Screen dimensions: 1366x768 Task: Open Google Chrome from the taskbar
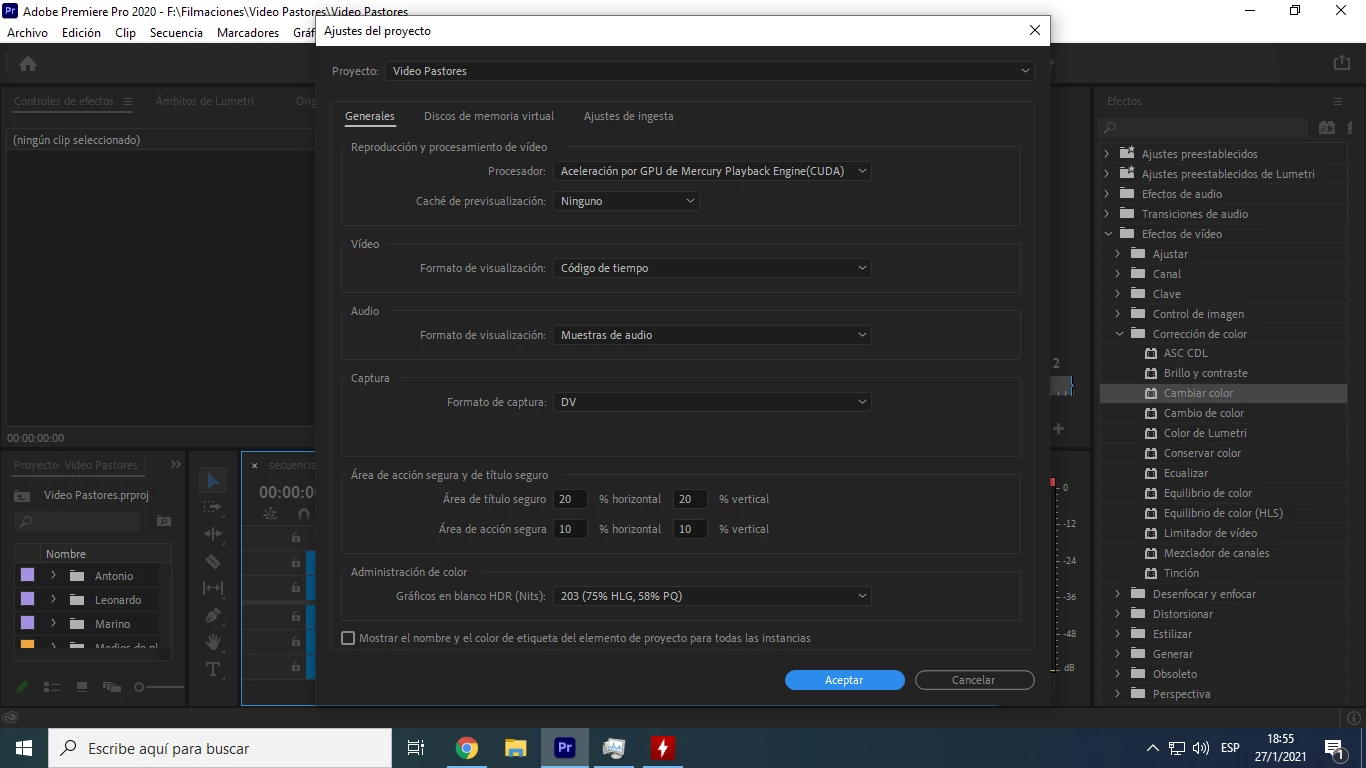click(x=467, y=748)
